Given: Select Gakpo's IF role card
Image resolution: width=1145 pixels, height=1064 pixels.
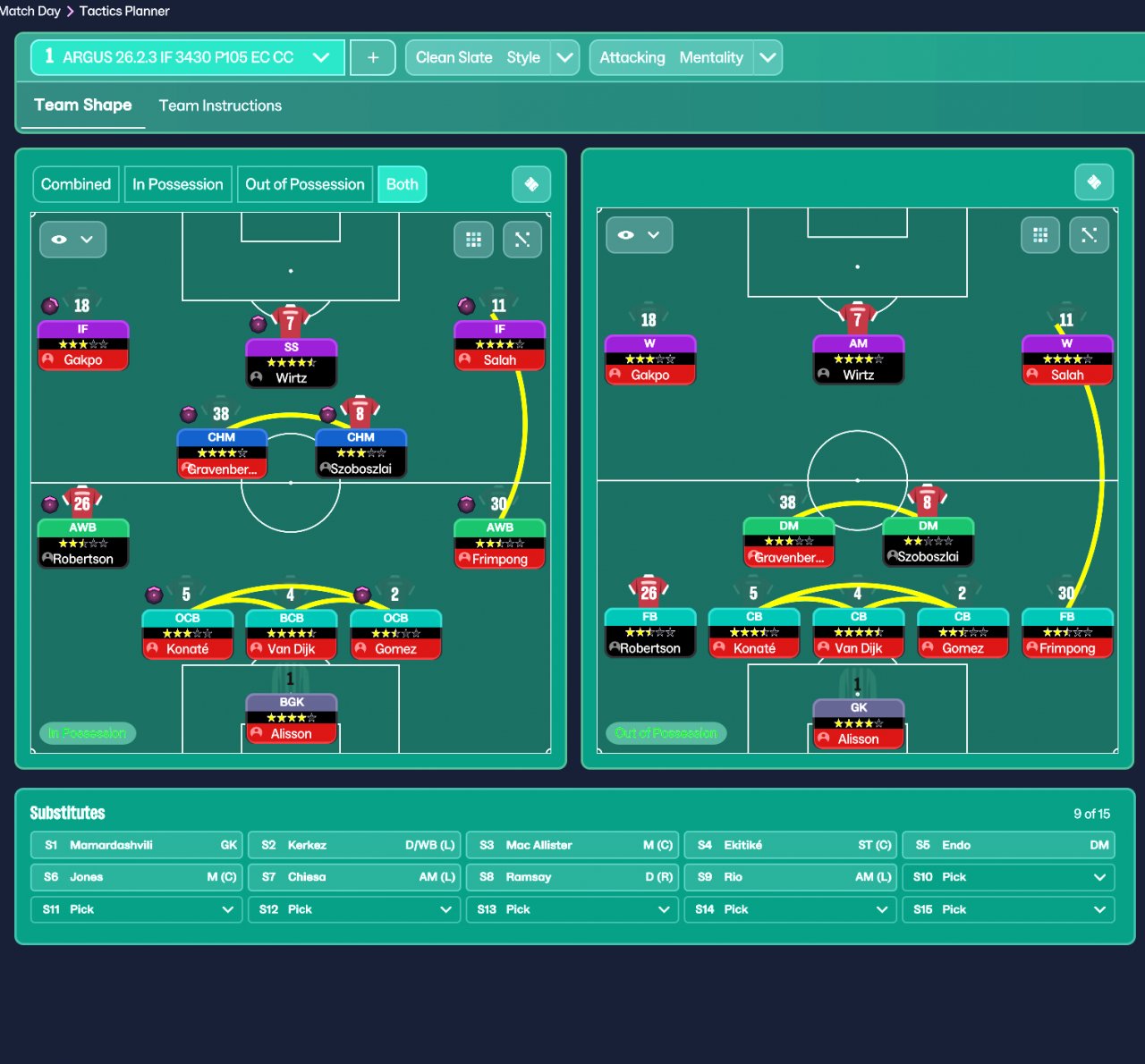Looking at the screenshot, I should pos(83,345).
